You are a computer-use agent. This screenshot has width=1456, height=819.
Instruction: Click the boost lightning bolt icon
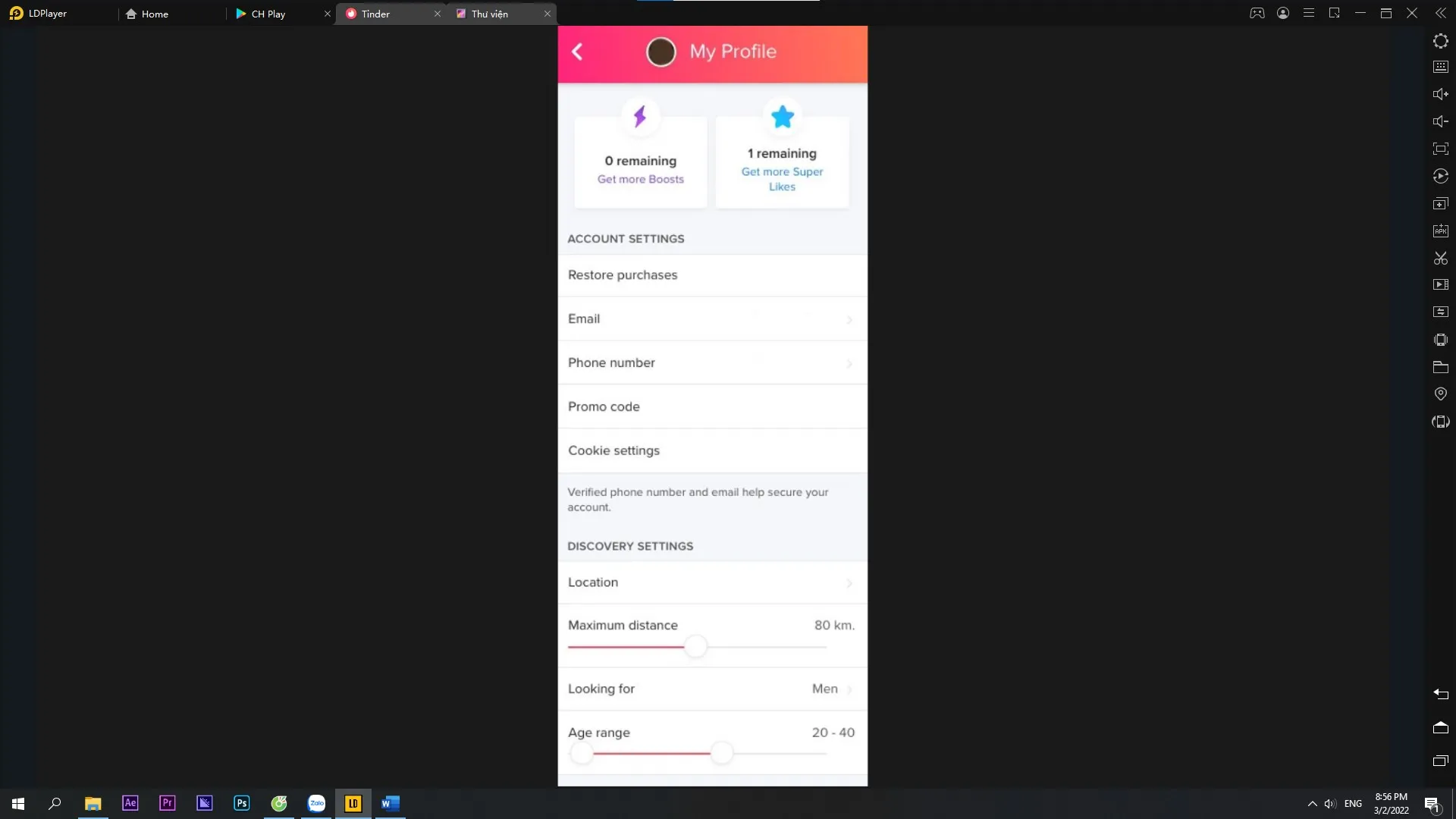pyautogui.click(x=640, y=115)
